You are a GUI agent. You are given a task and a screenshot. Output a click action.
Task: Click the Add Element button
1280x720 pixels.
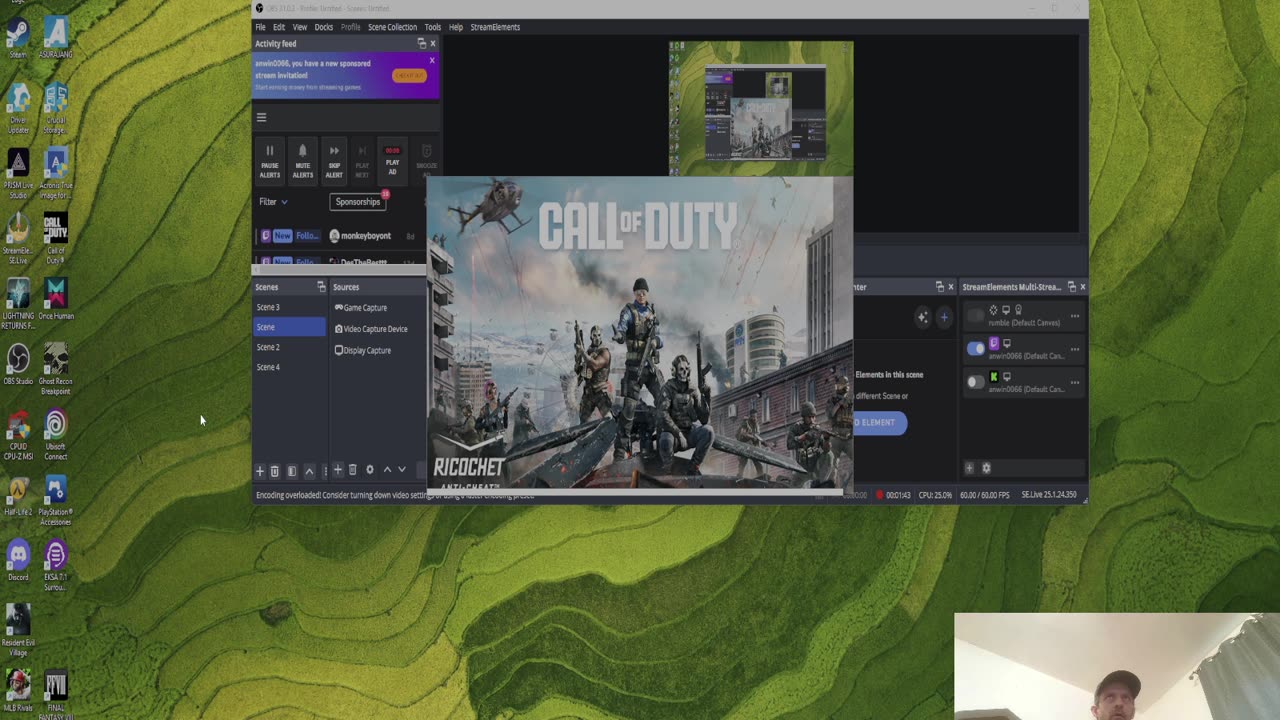point(879,422)
